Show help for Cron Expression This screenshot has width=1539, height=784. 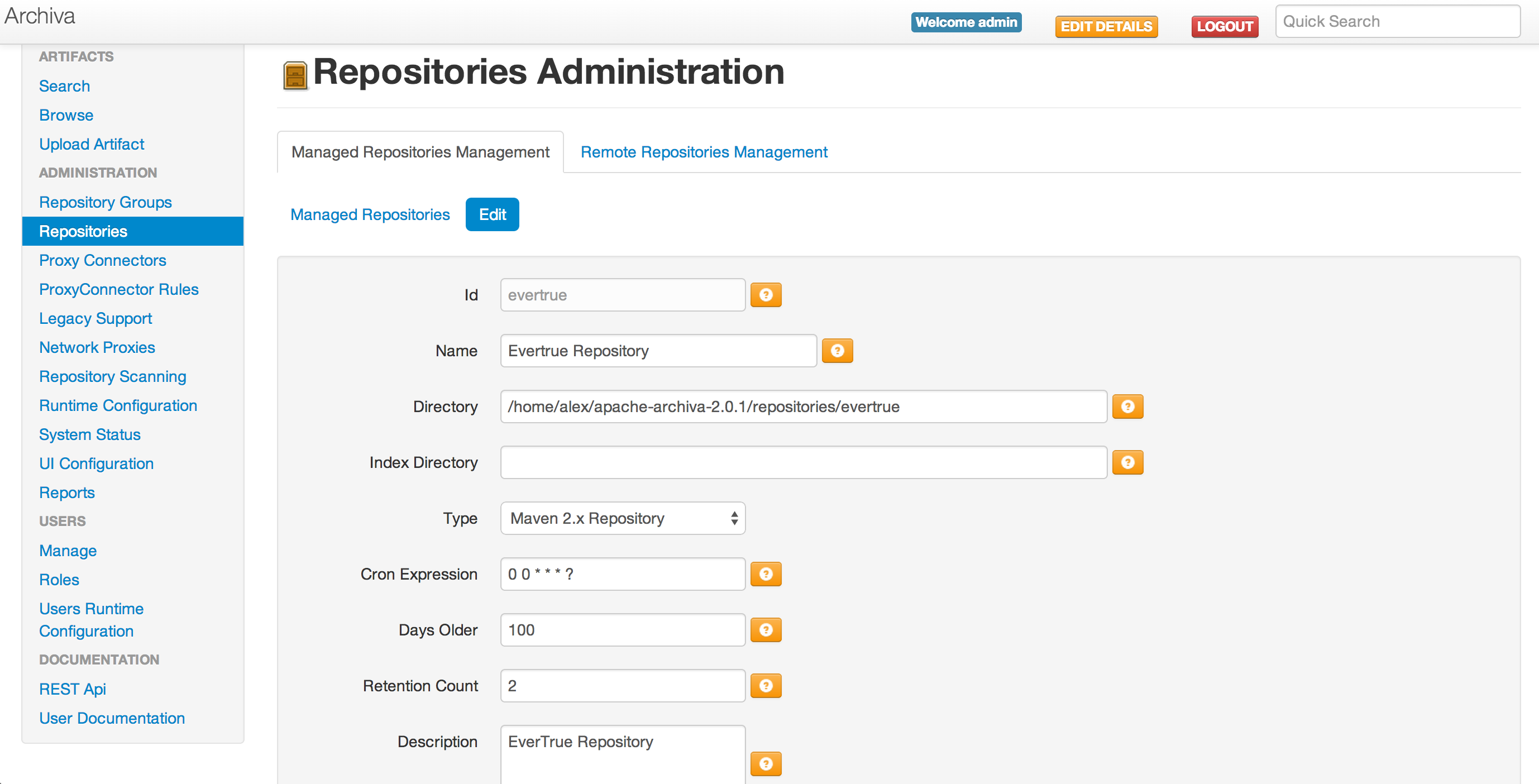point(766,574)
